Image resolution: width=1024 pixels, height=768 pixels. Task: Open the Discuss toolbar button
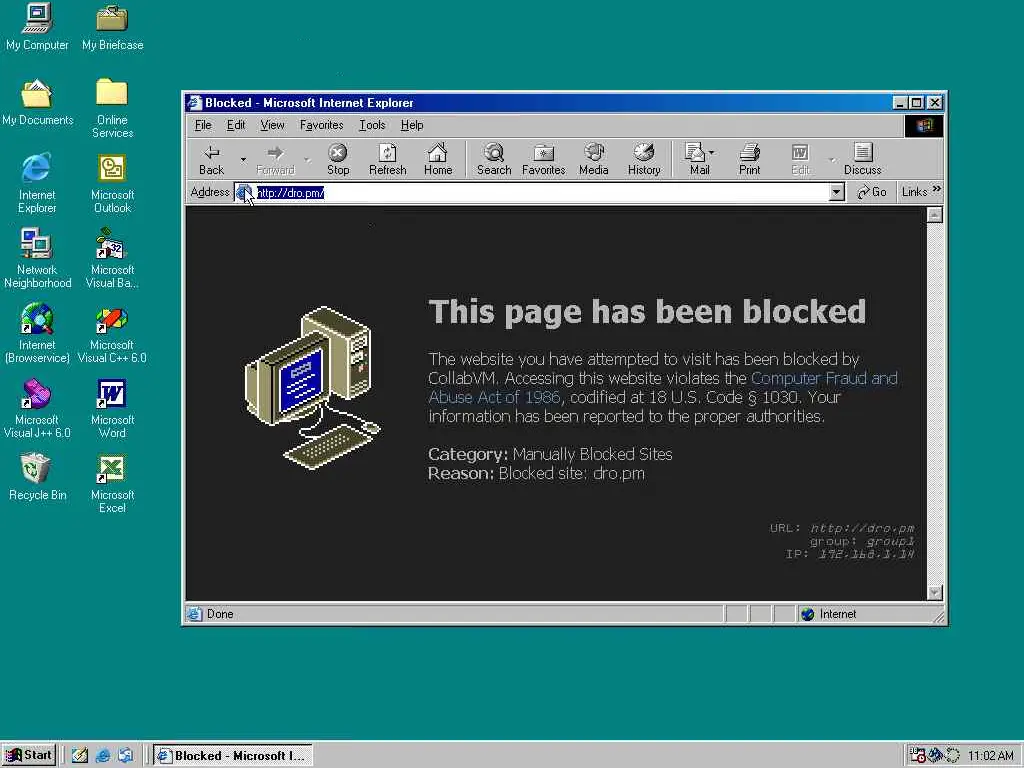point(862,160)
